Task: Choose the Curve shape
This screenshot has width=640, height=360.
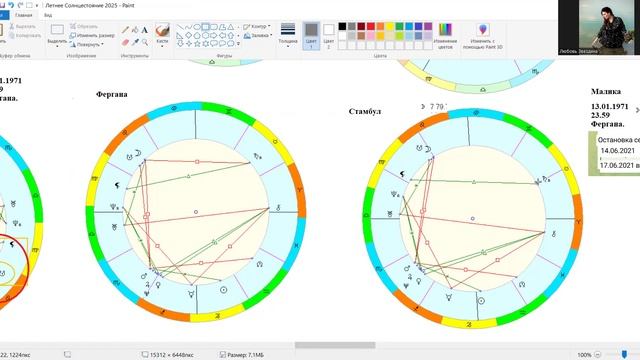Action: click(188, 27)
